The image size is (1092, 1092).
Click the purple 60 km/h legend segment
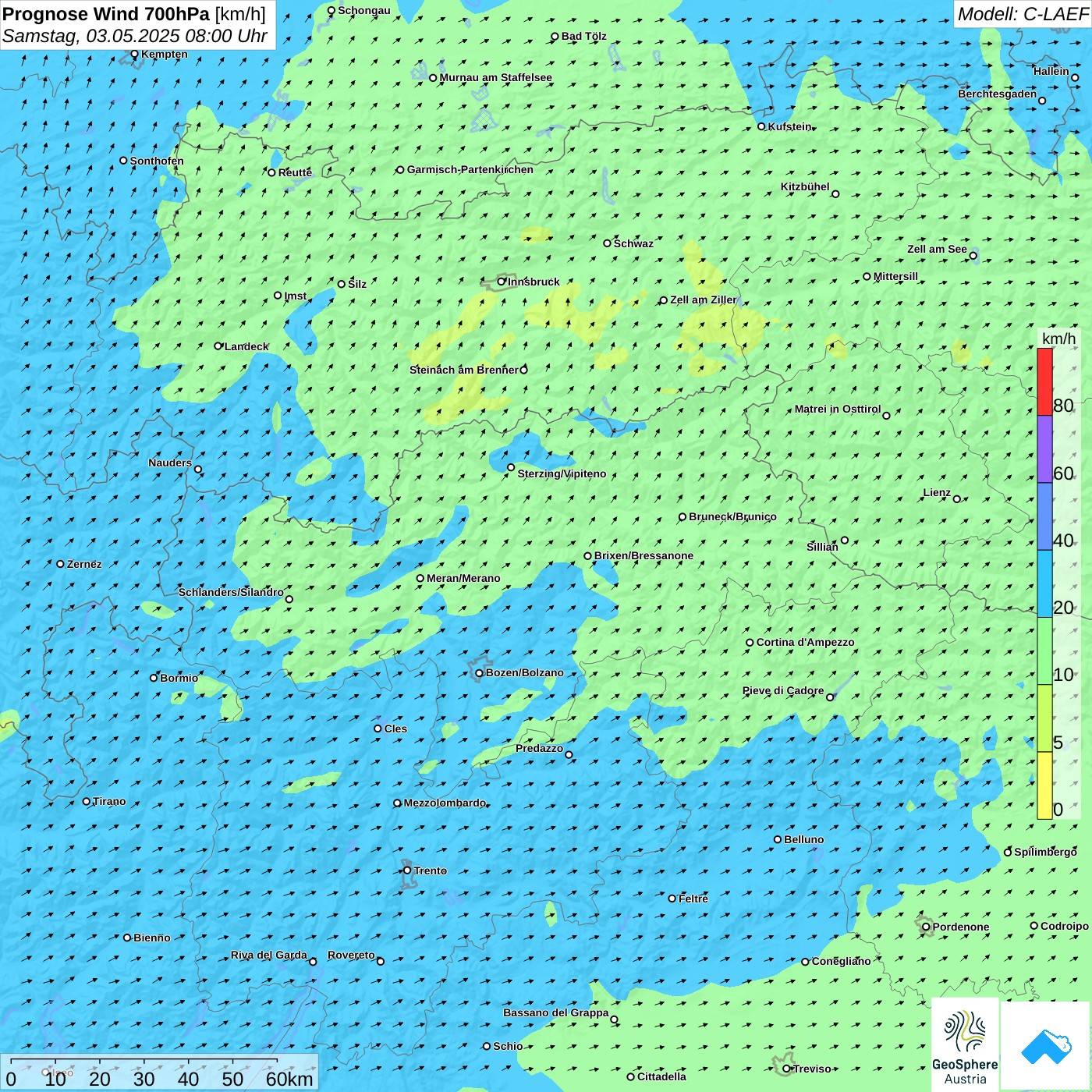(x=1044, y=449)
